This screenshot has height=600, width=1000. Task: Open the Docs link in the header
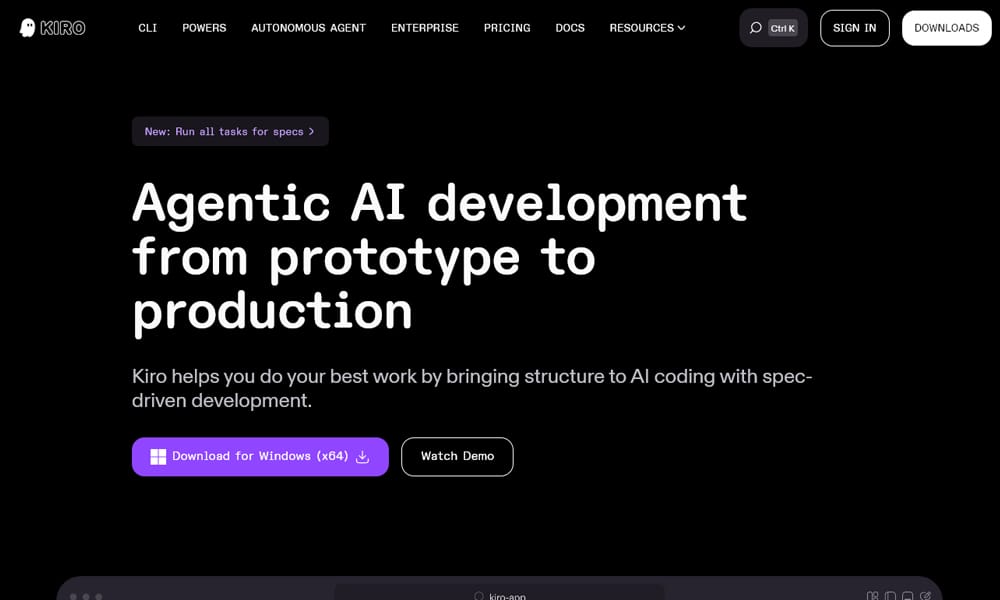570,28
